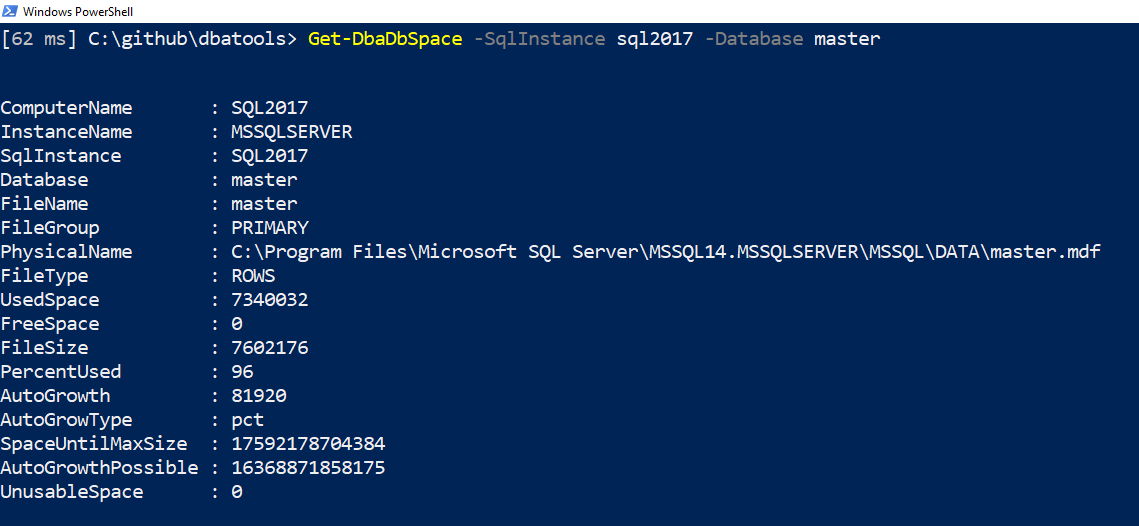Click the MSSQLSERVER instance name value

tap(291, 132)
